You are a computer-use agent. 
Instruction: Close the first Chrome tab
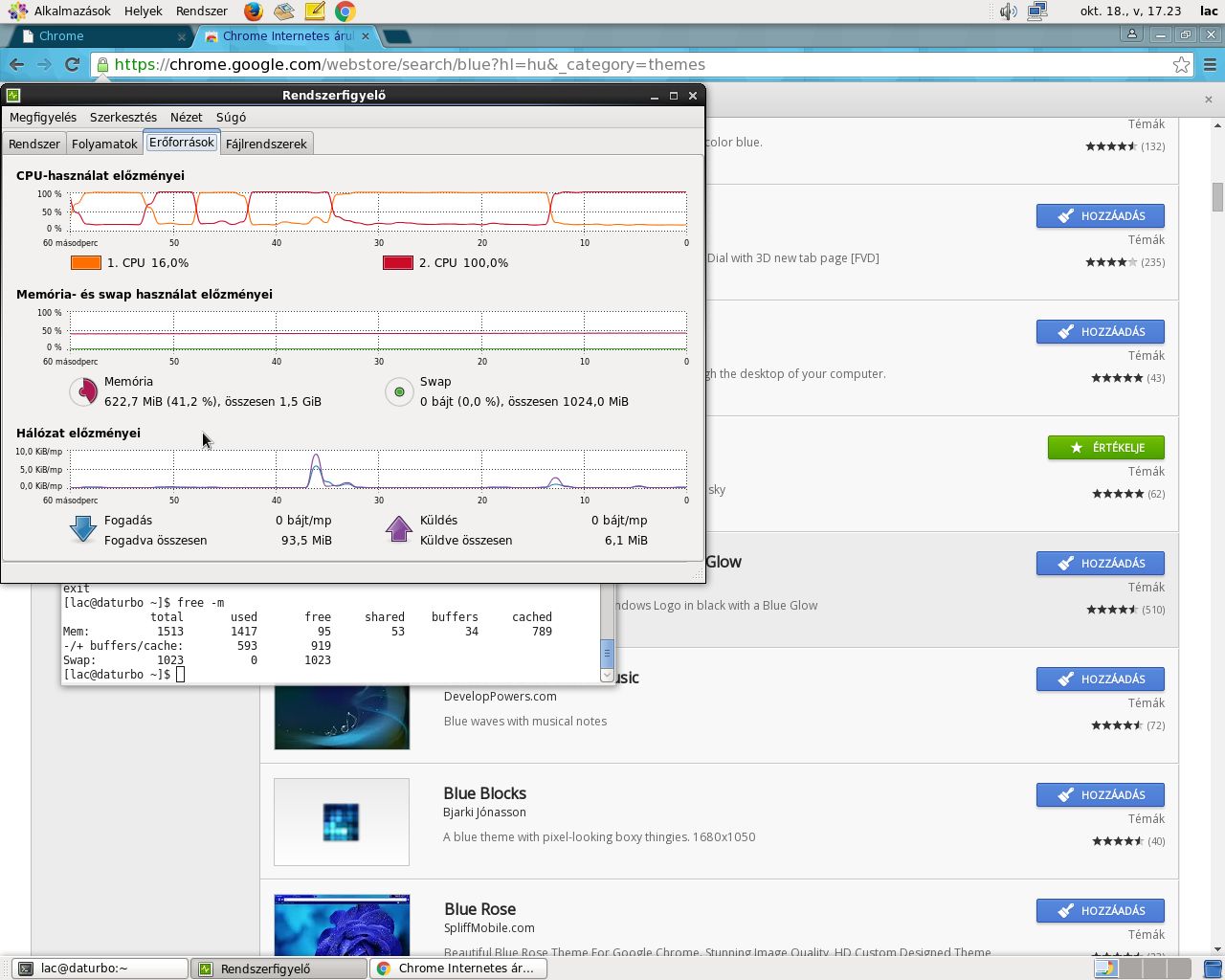point(182,36)
